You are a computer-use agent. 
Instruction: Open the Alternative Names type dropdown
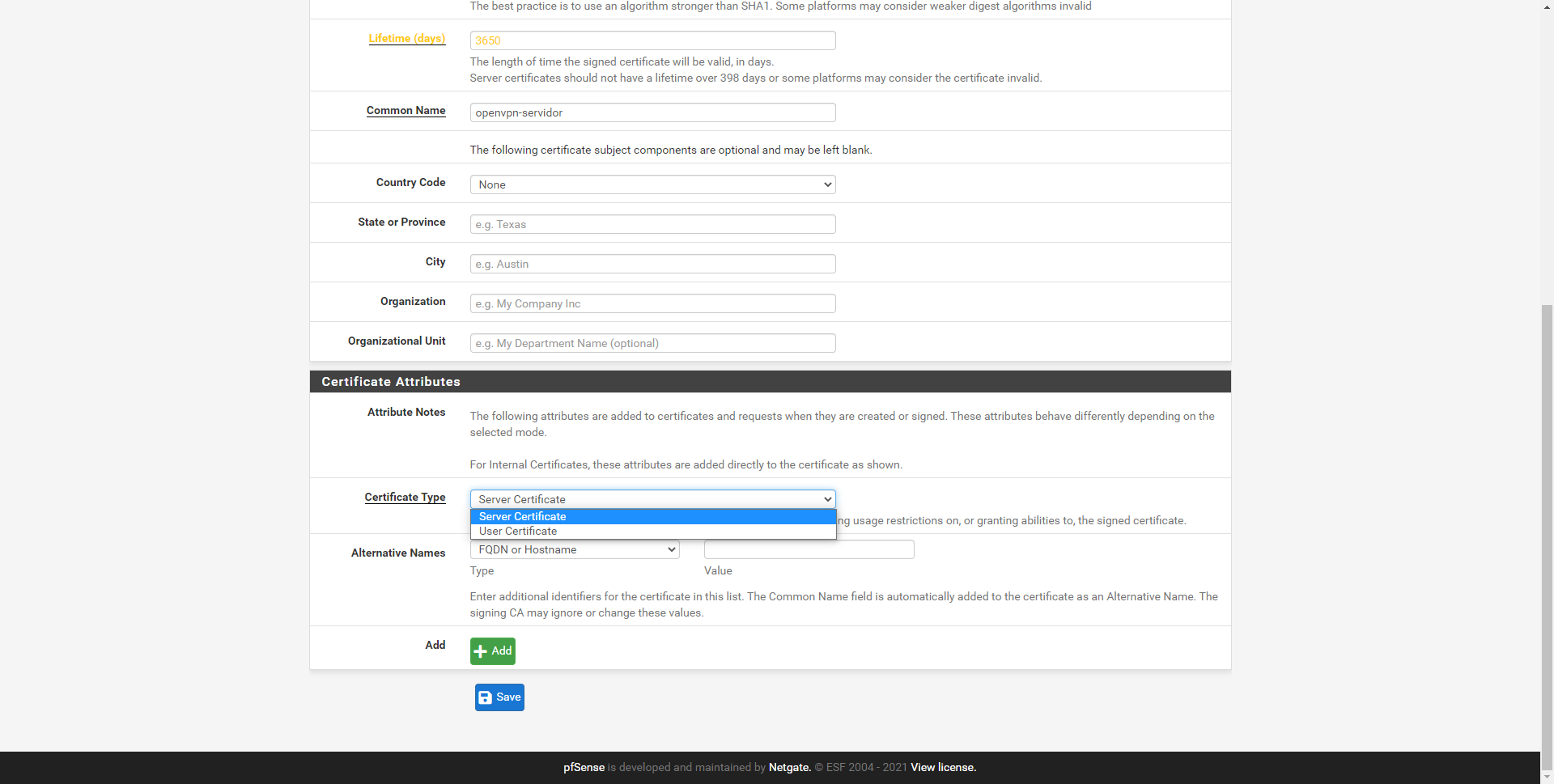click(x=575, y=549)
